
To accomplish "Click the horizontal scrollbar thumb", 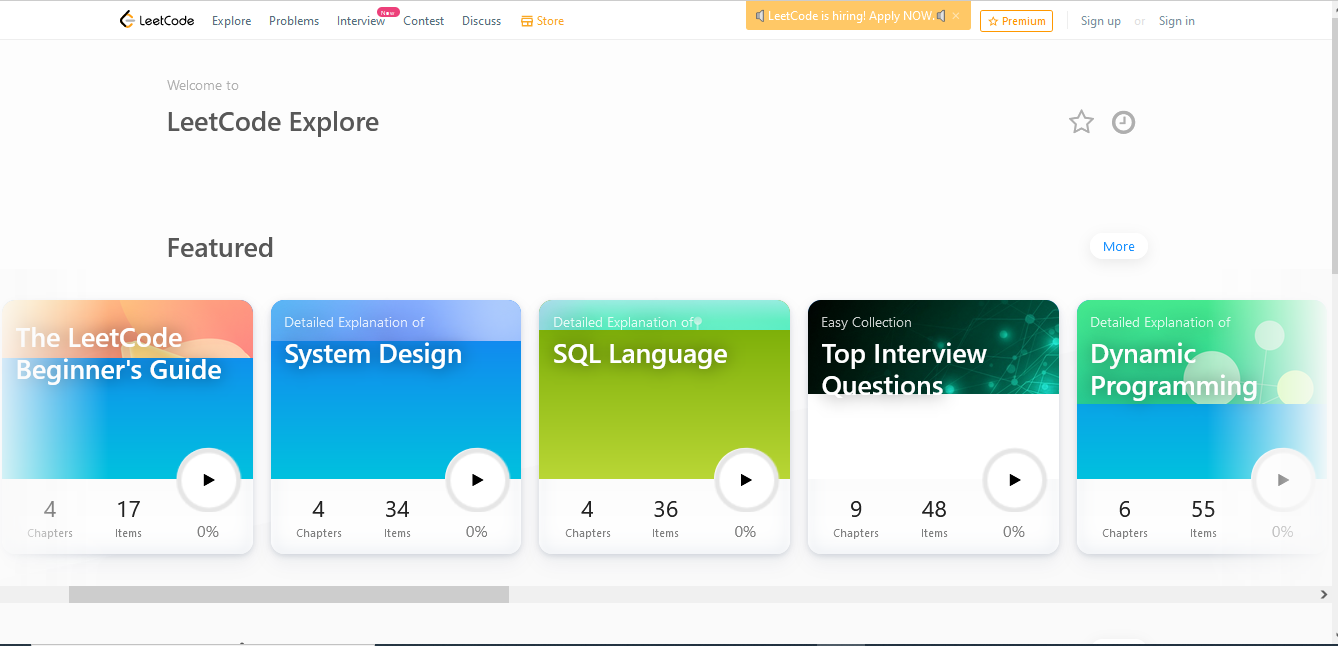I will click(x=289, y=594).
